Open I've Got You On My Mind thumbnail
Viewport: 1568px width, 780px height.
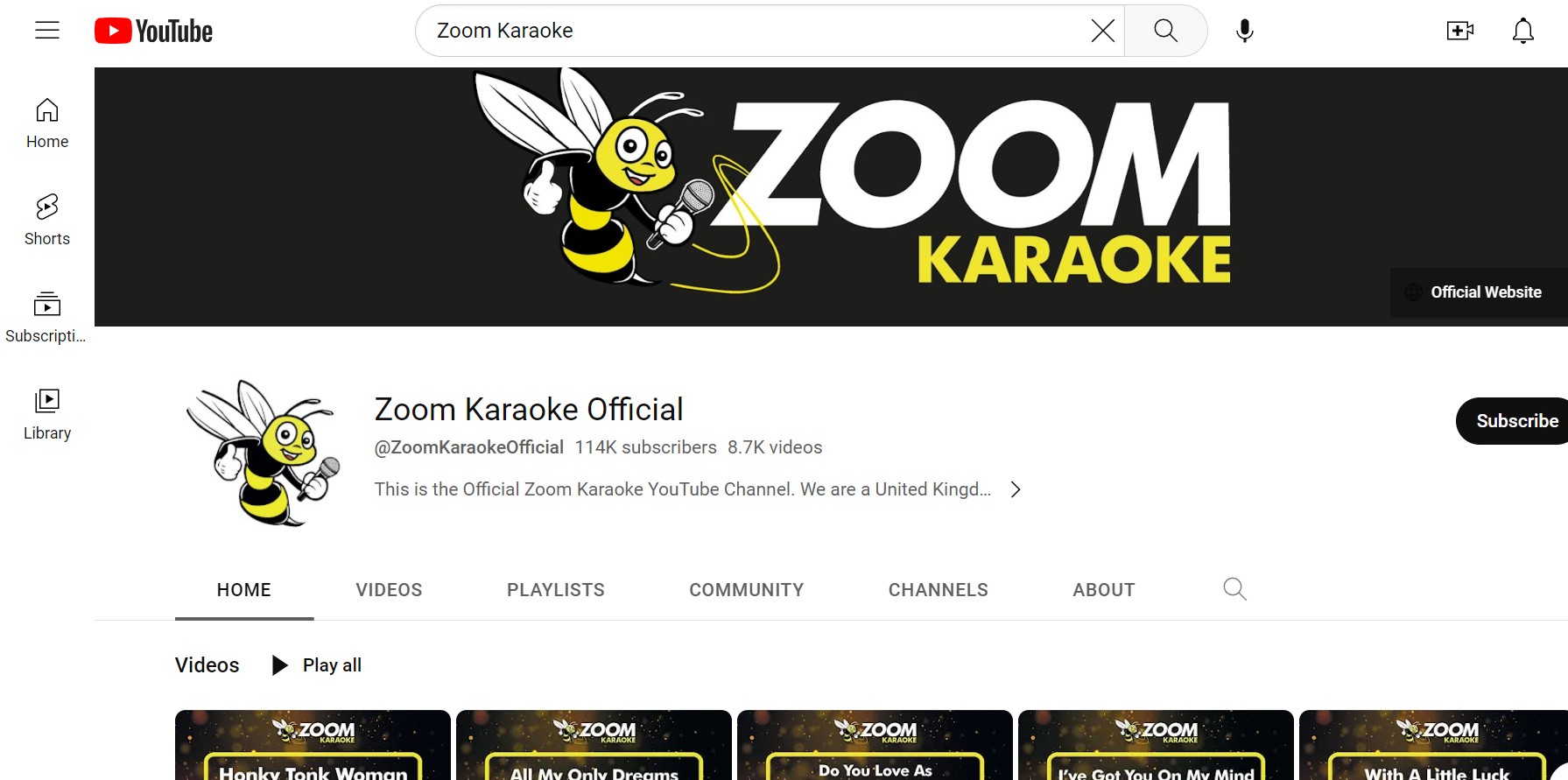1156,745
